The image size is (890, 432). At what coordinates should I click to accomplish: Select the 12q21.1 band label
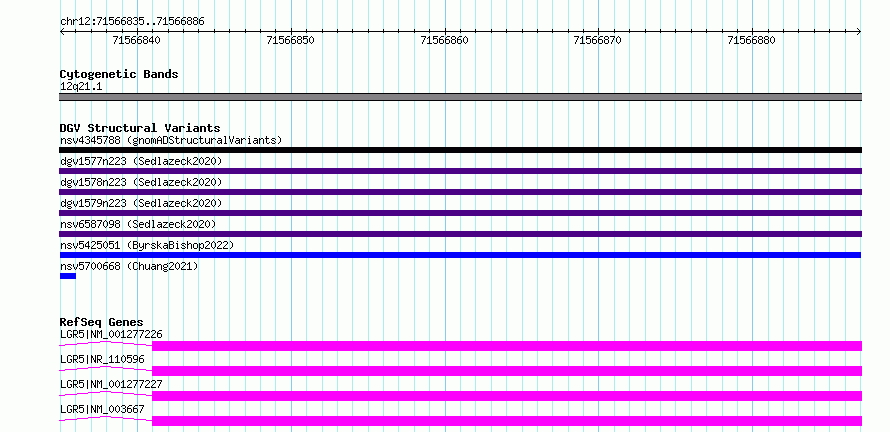point(81,87)
